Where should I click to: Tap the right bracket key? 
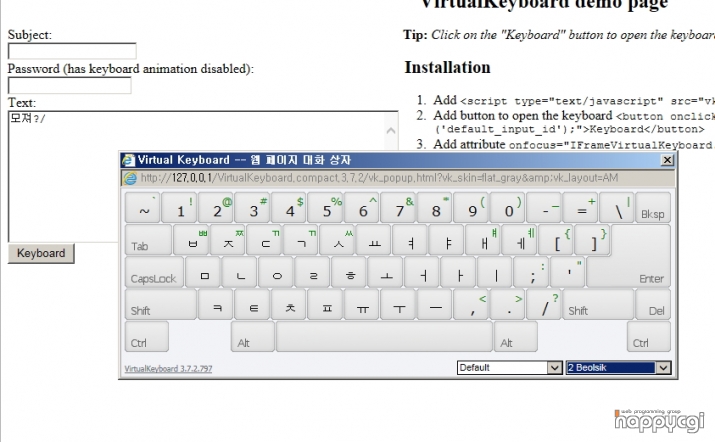pos(592,239)
